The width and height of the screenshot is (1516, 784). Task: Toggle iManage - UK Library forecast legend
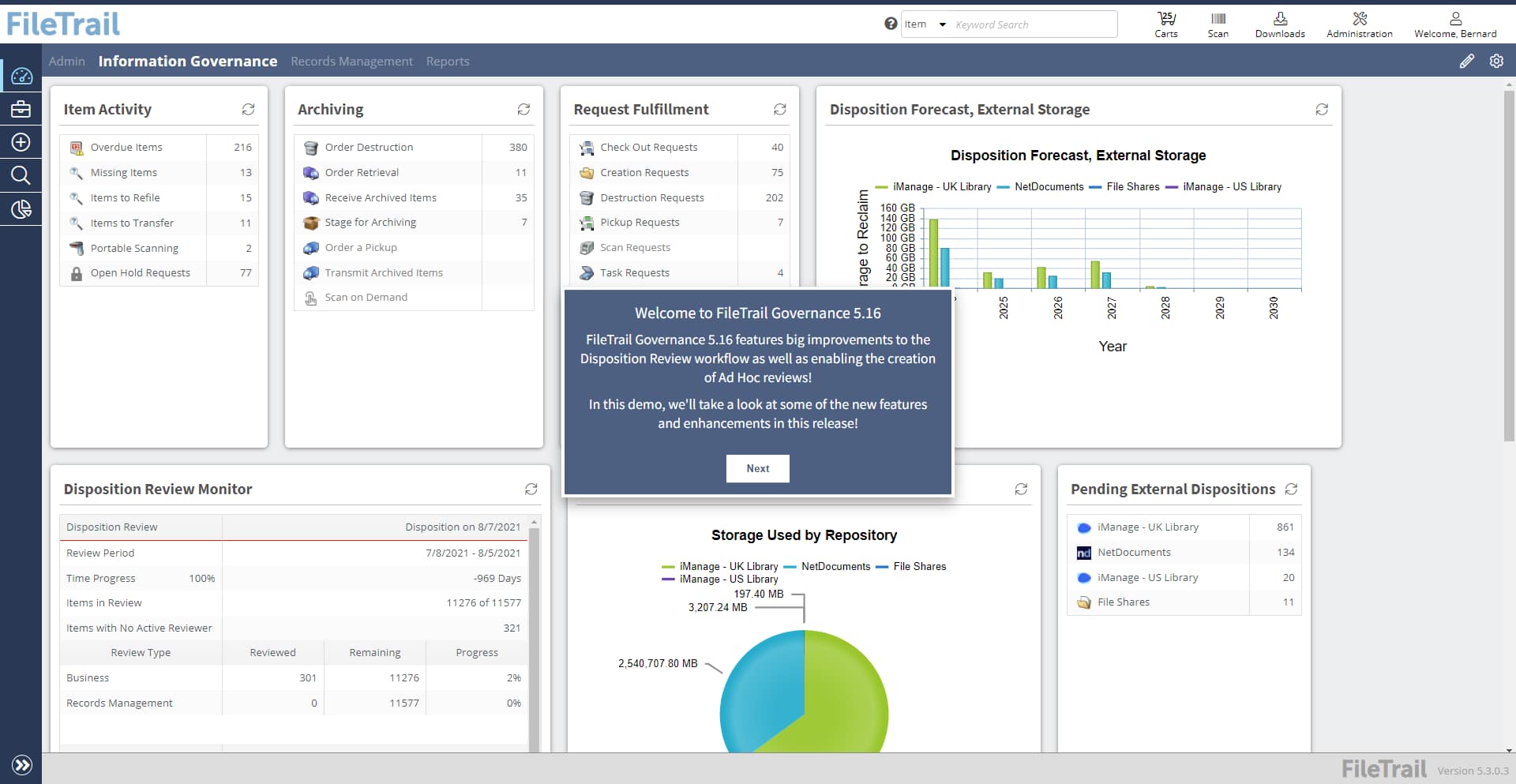tap(933, 186)
